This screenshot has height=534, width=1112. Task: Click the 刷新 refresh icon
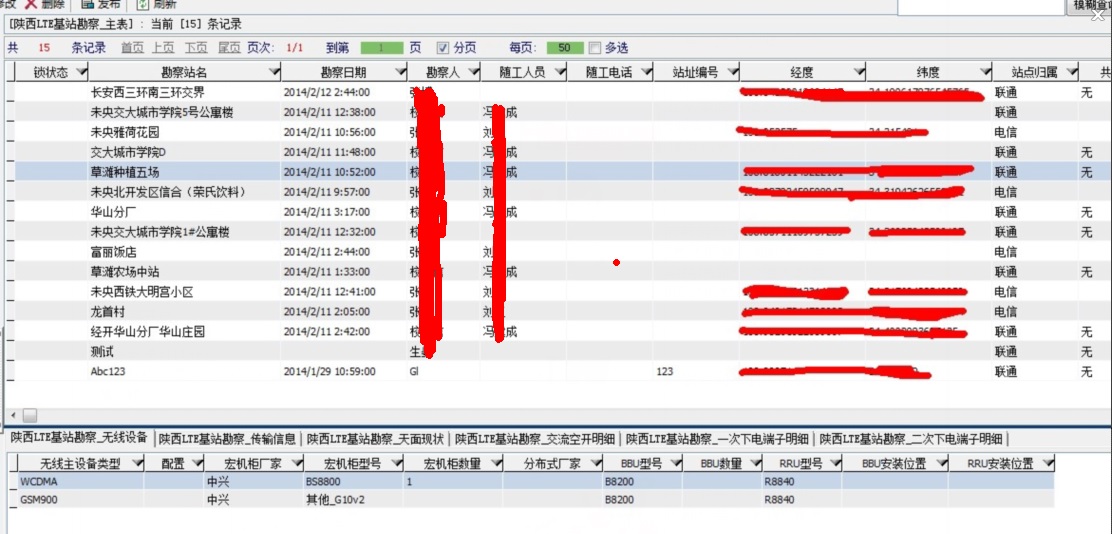(143, 4)
